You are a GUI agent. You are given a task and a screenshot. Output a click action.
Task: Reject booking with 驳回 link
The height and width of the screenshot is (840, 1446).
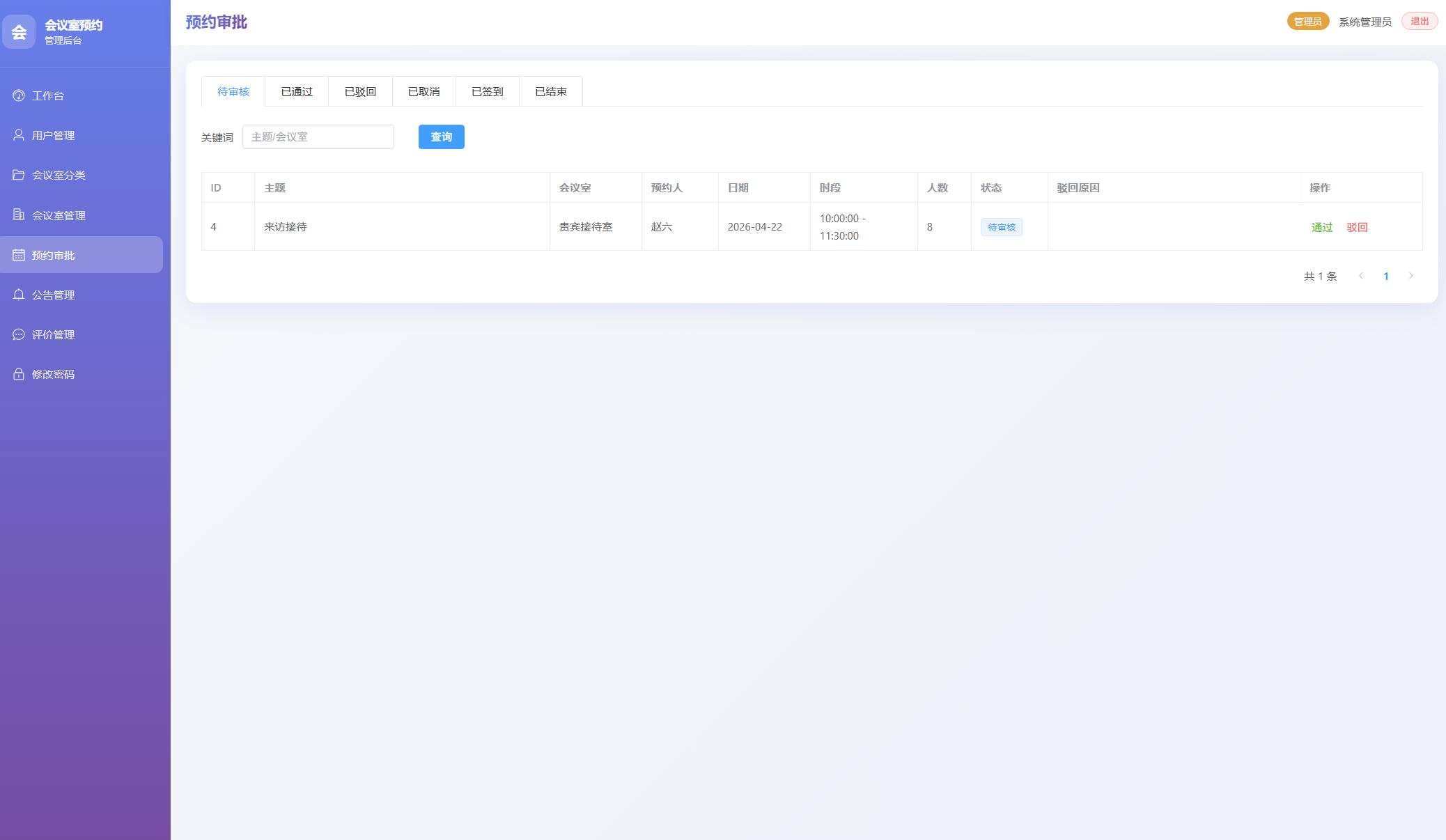tap(1357, 227)
